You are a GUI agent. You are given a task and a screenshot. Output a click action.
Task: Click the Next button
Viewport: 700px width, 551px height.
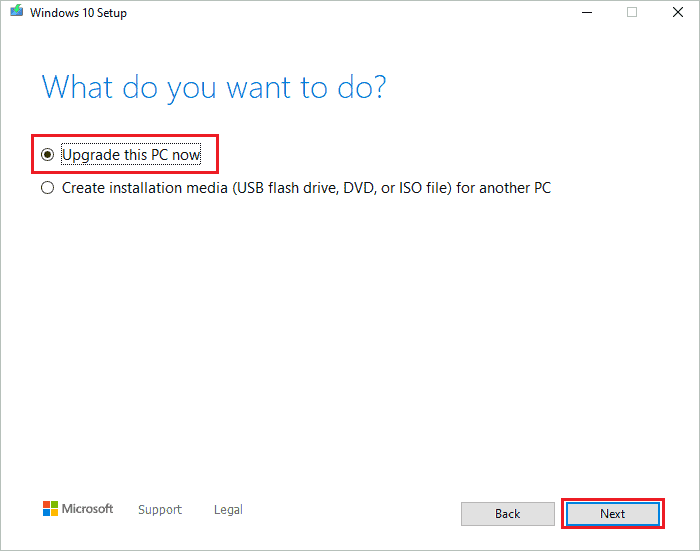pos(612,513)
